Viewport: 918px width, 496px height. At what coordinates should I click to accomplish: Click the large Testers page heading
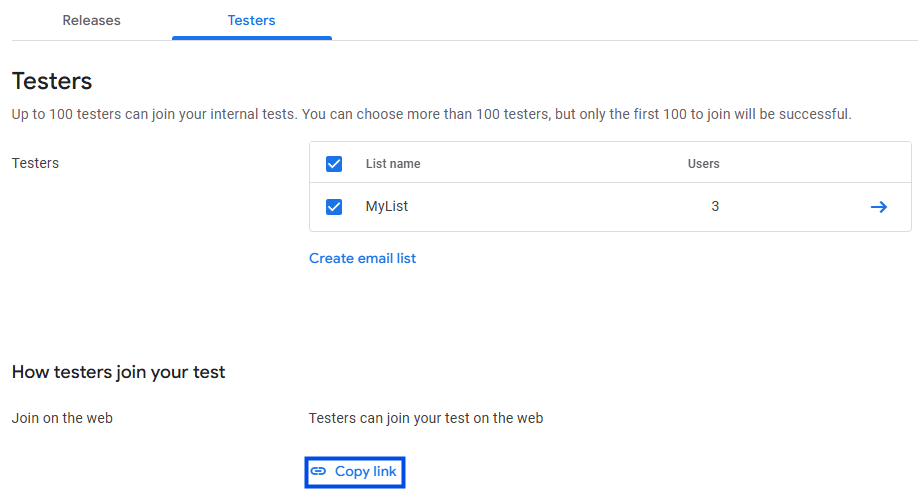point(52,81)
